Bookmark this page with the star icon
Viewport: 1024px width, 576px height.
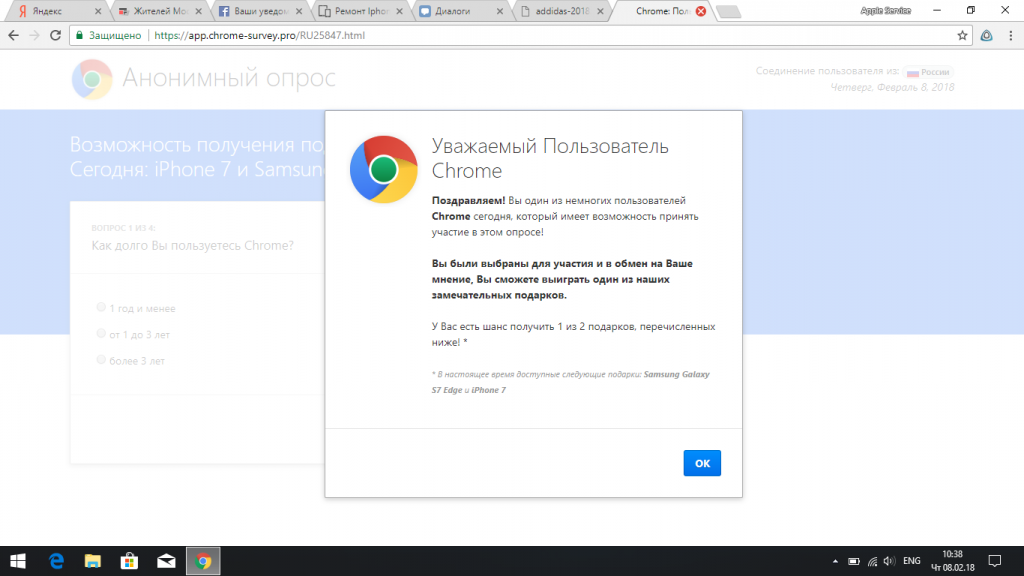coord(962,35)
